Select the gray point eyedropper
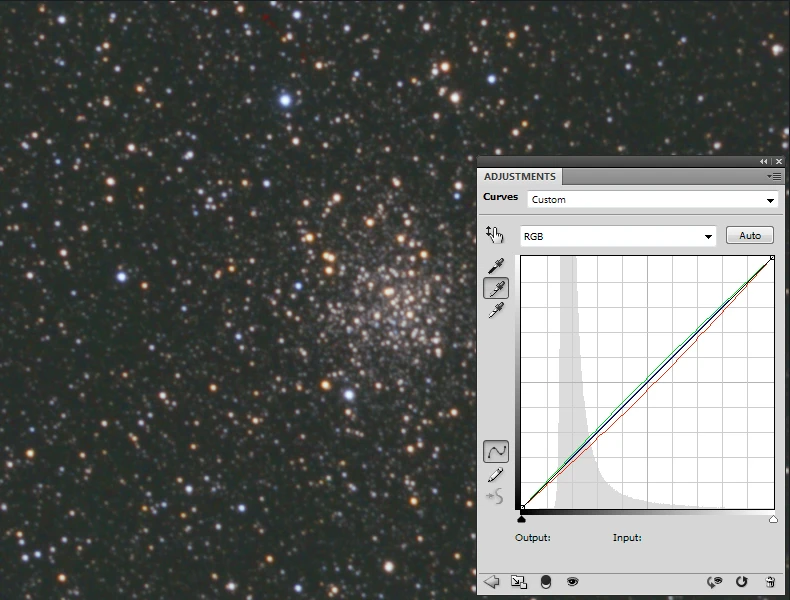The height and width of the screenshot is (600, 790). click(x=495, y=288)
